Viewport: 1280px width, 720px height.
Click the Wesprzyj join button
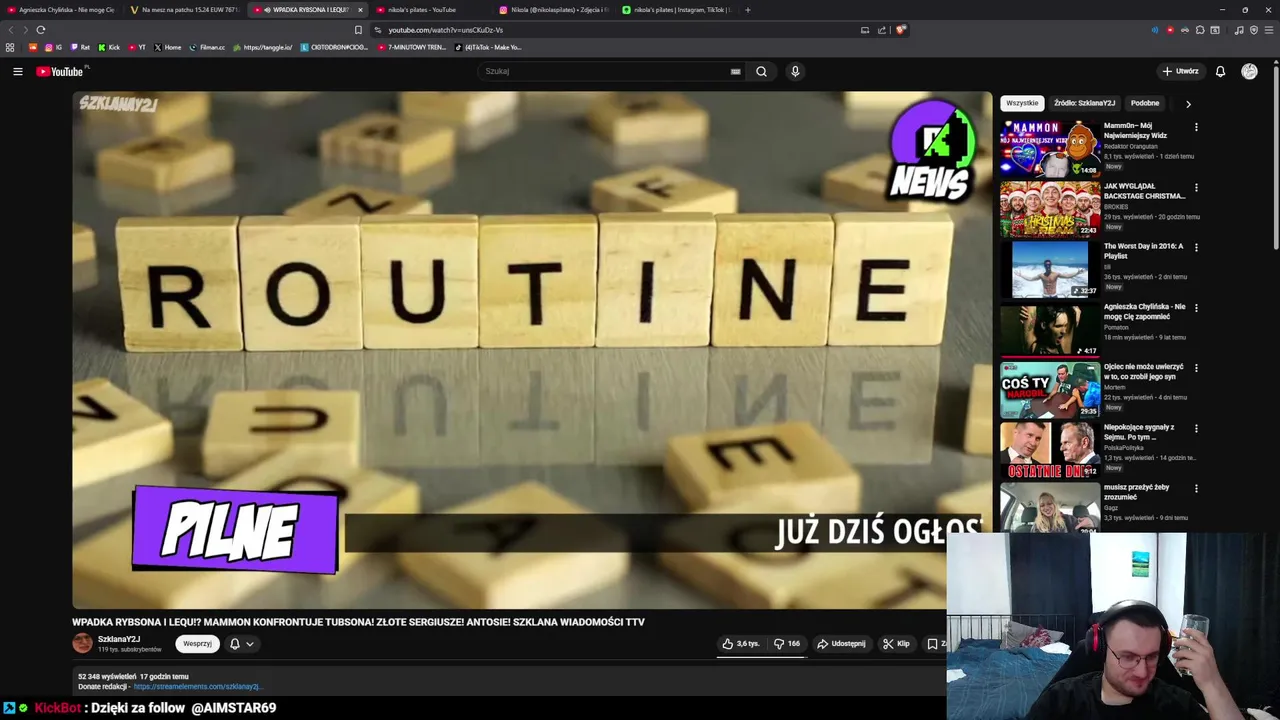(x=197, y=644)
